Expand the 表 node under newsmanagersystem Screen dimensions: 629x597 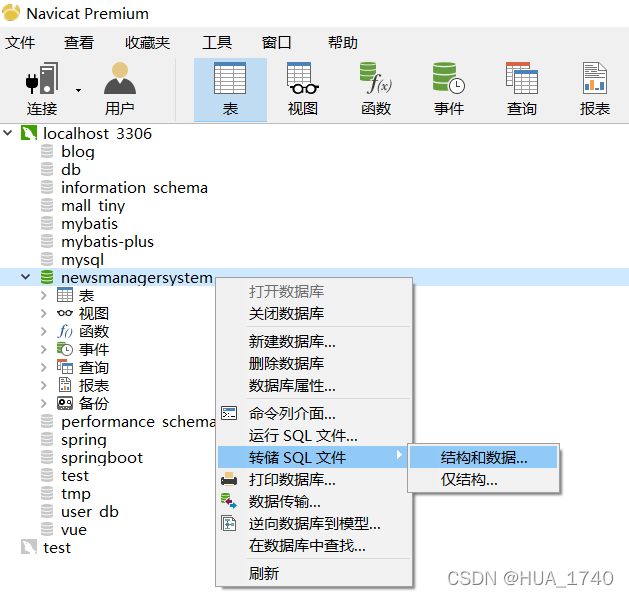click(44, 296)
